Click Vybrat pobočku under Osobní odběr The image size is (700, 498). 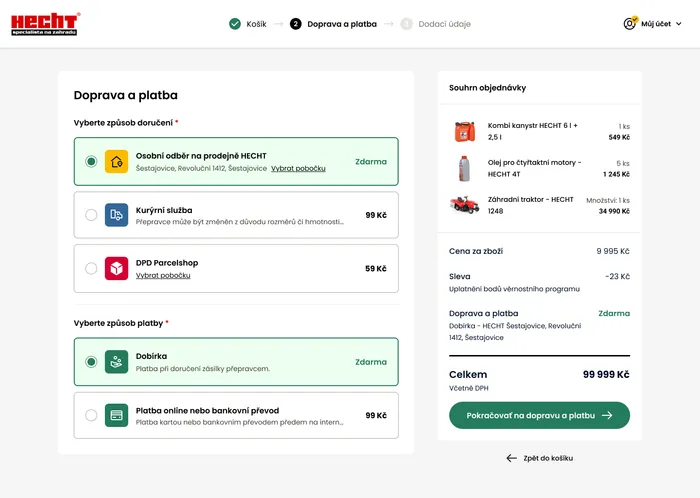[298, 169]
